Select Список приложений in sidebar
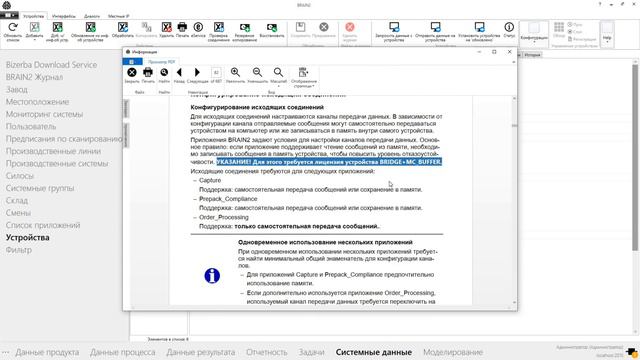This screenshot has height=360, width=640. pos(43,225)
